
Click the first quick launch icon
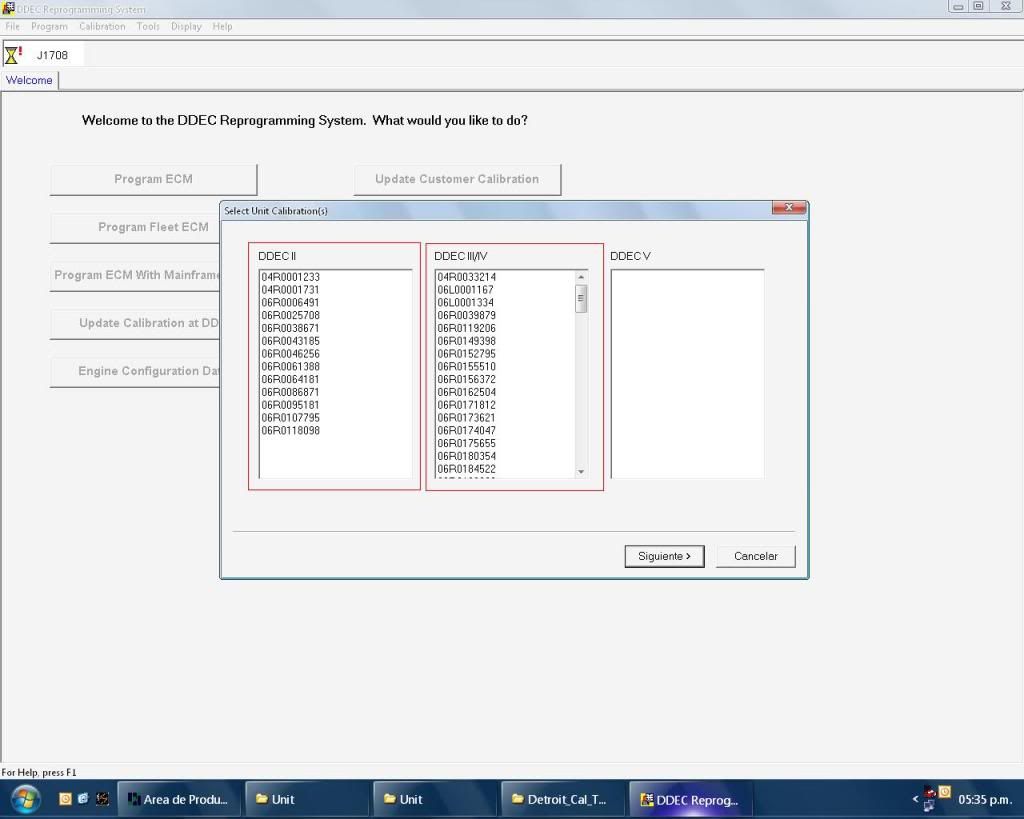click(x=65, y=798)
